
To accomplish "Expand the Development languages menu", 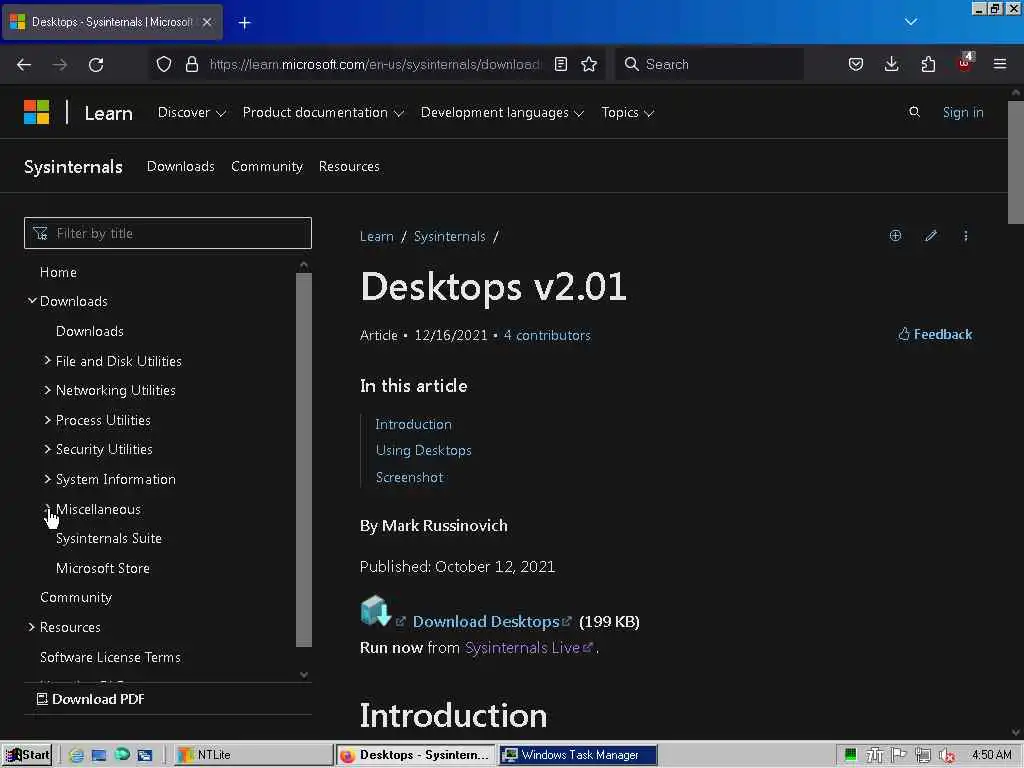I will [x=502, y=113].
